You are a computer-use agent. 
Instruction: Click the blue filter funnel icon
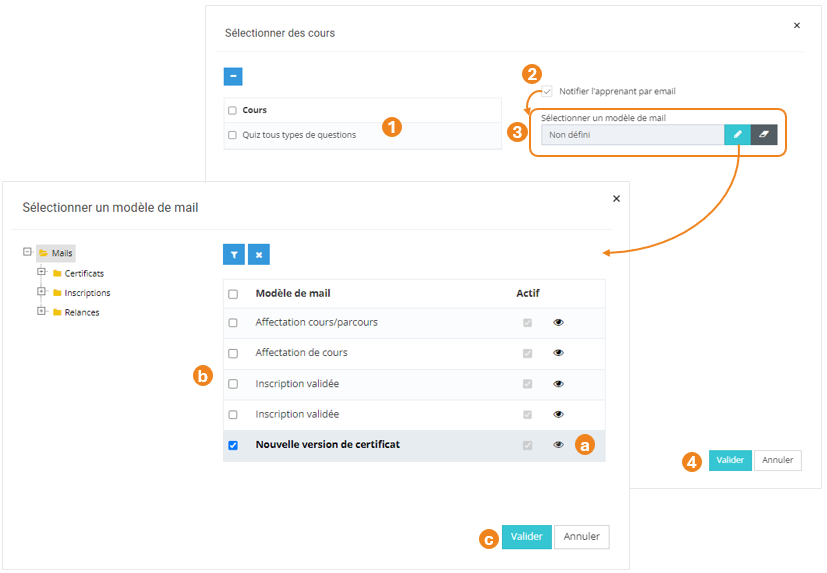point(234,255)
